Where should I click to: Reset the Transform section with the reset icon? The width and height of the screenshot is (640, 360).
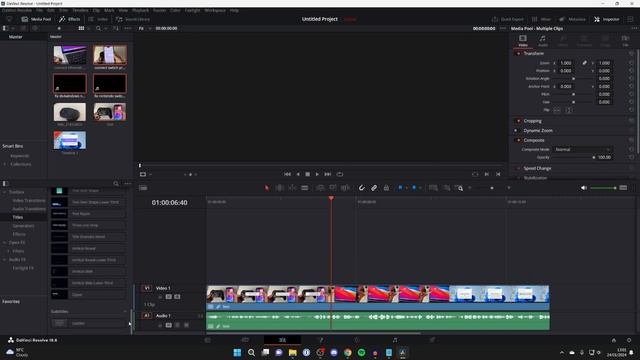(631, 53)
